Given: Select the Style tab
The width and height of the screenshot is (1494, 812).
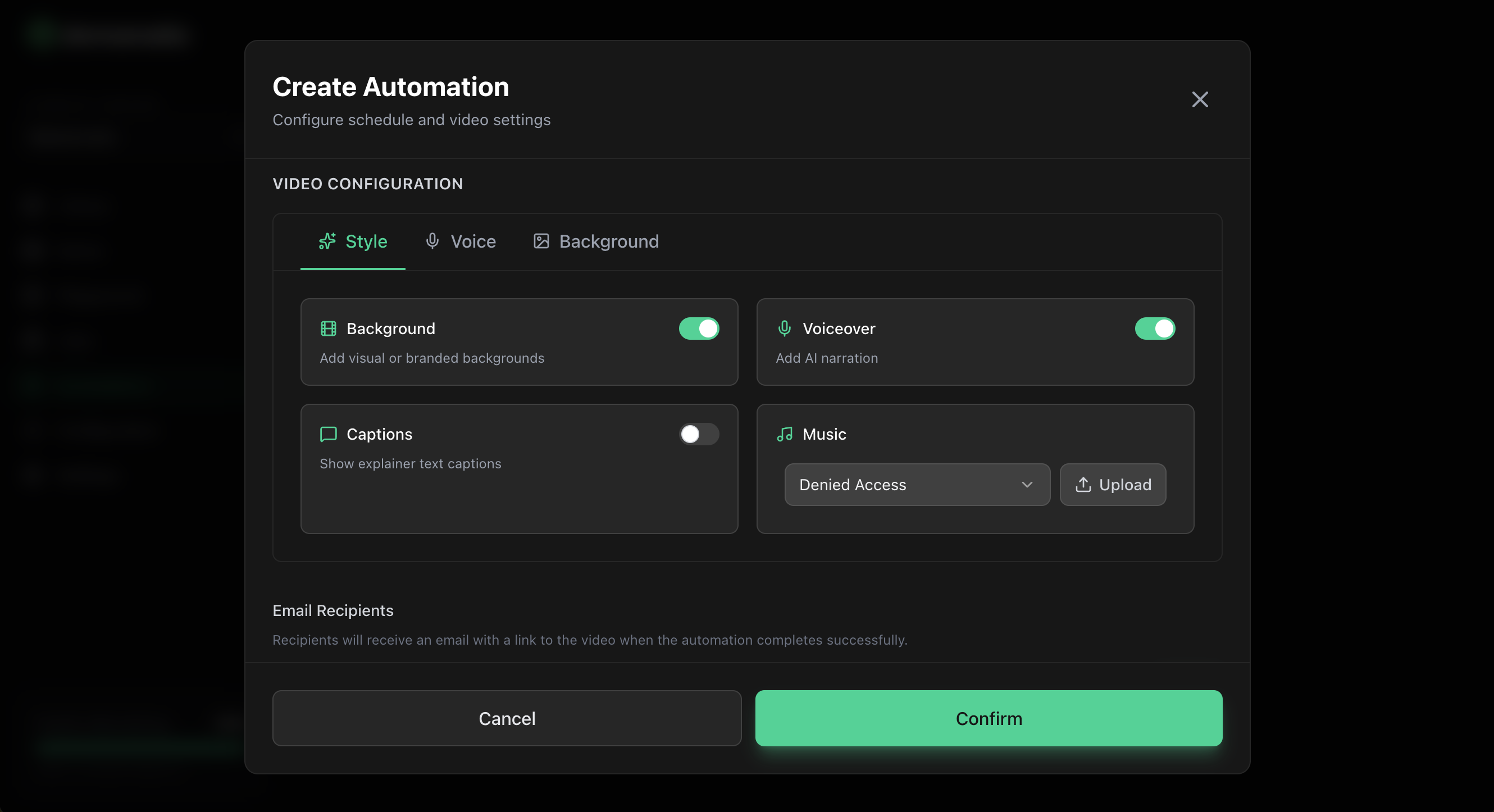Looking at the screenshot, I should pyautogui.click(x=353, y=241).
